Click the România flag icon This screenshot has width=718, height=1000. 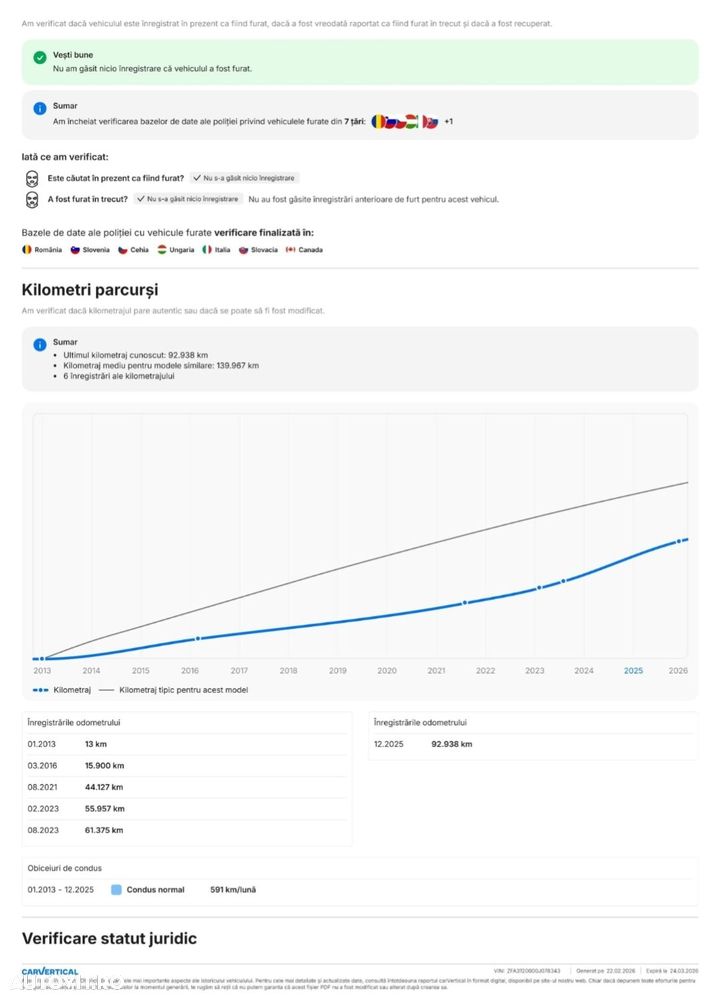pos(27,249)
